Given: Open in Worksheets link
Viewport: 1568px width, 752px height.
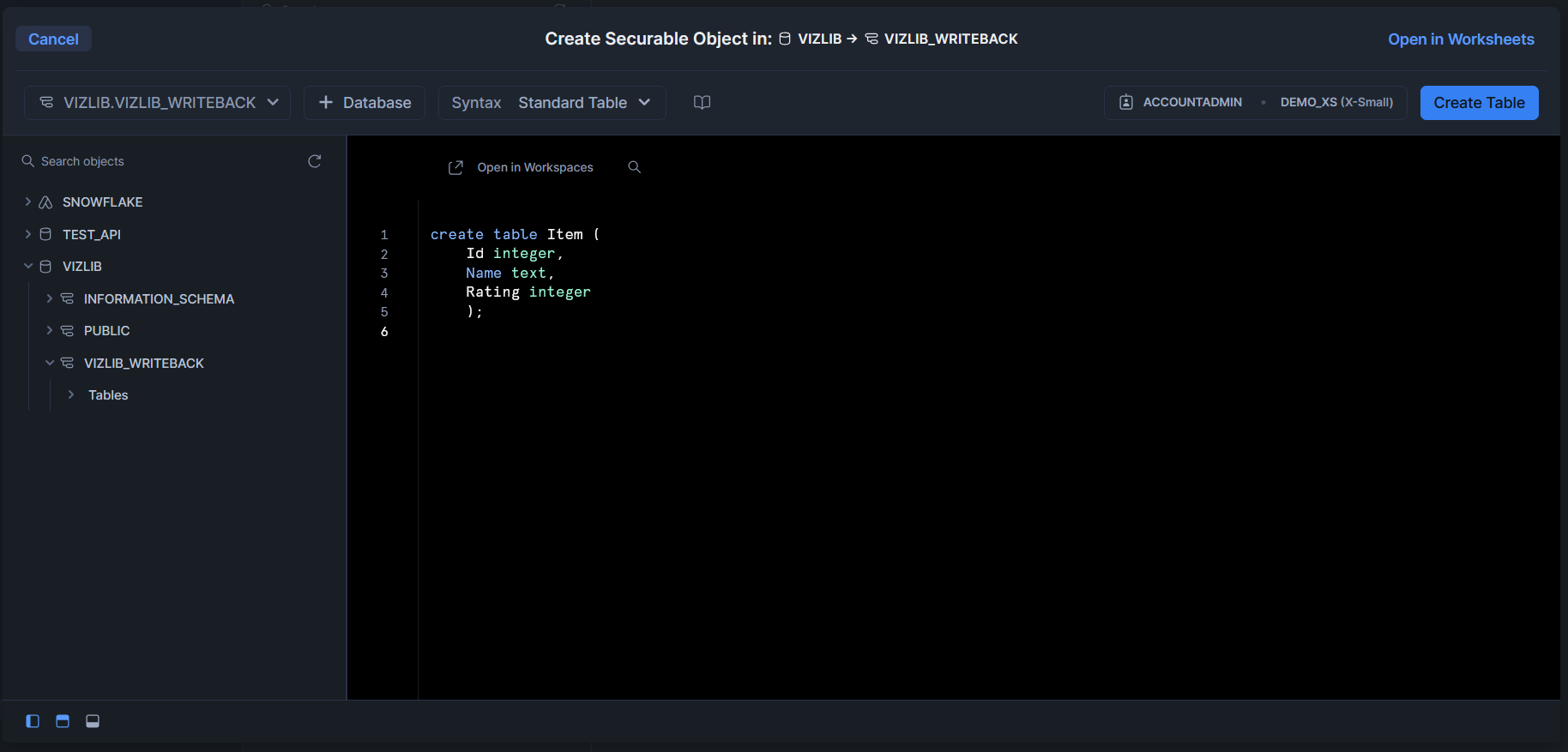Looking at the screenshot, I should coord(1461,39).
